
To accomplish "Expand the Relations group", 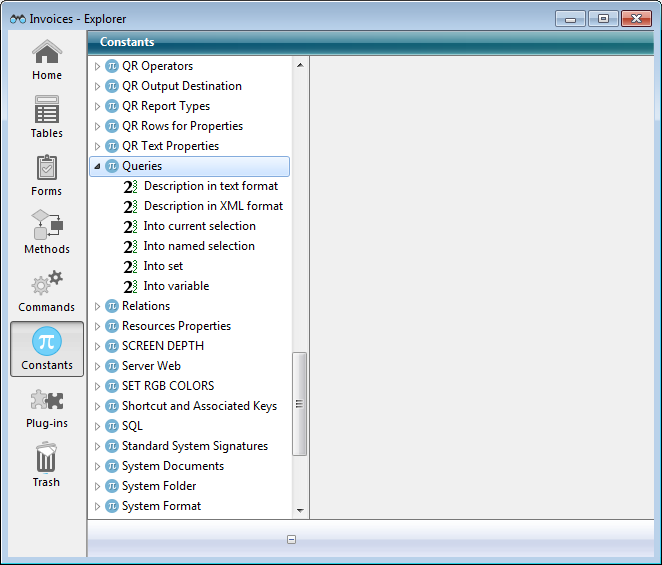I will (97, 306).
